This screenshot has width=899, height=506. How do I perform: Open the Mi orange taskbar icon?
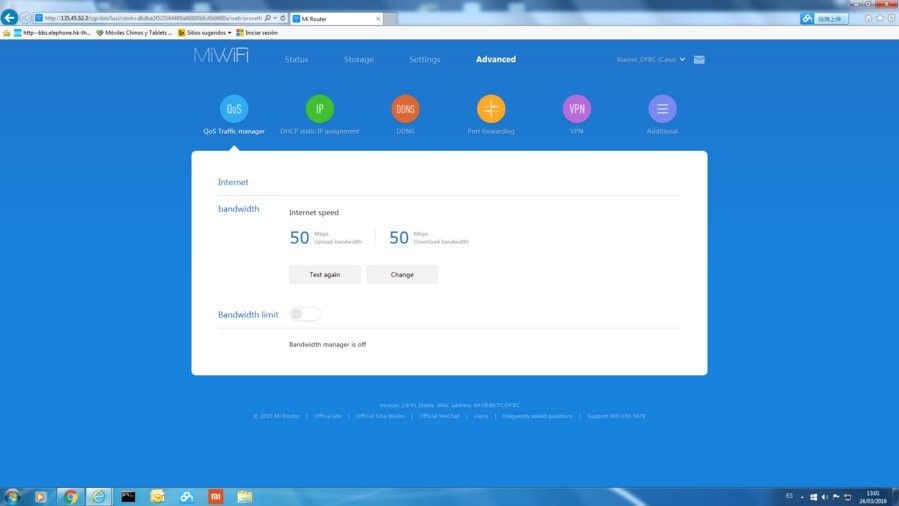tap(216, 496)
